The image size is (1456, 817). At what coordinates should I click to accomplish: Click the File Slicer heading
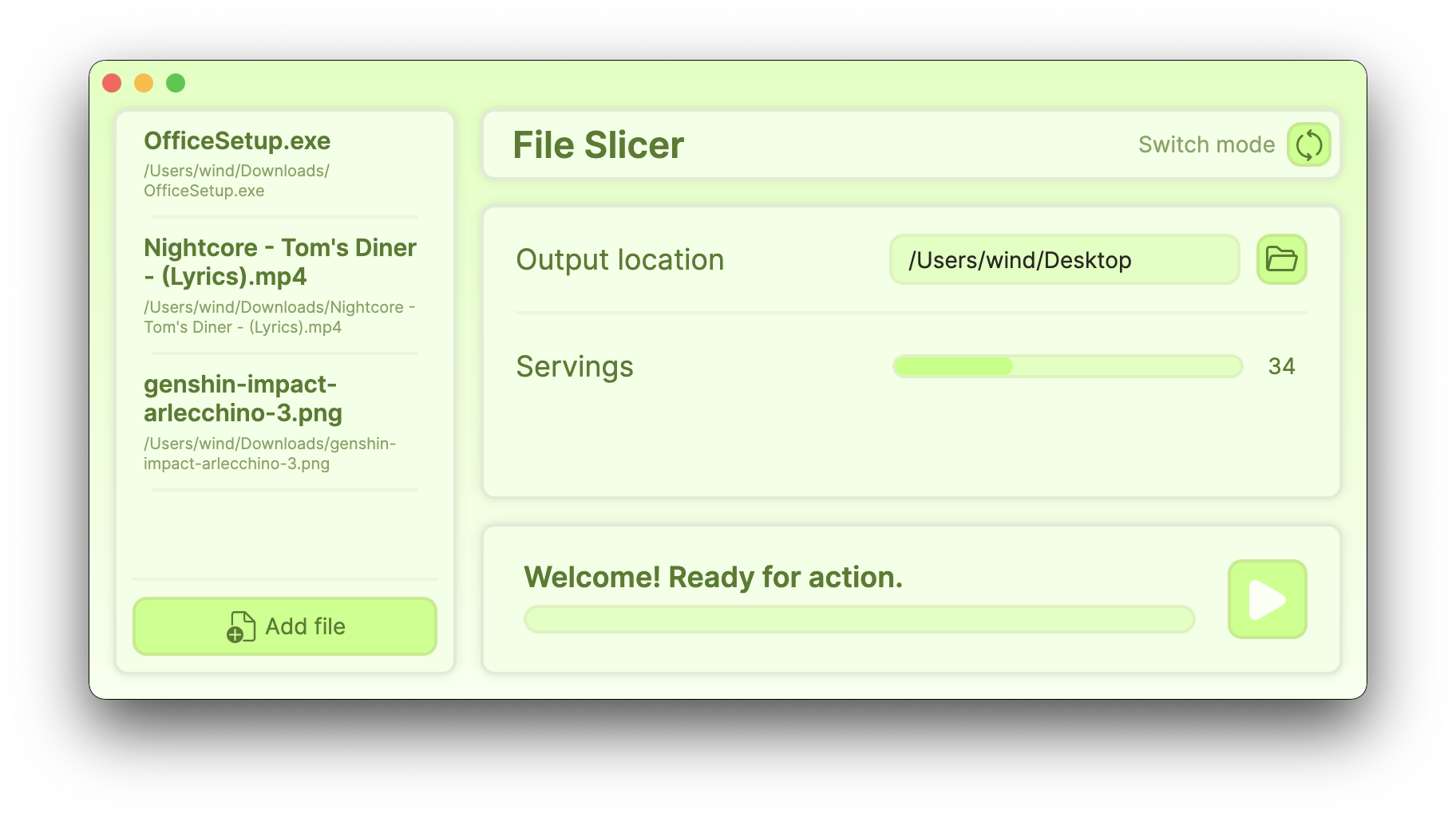[598, 144]
